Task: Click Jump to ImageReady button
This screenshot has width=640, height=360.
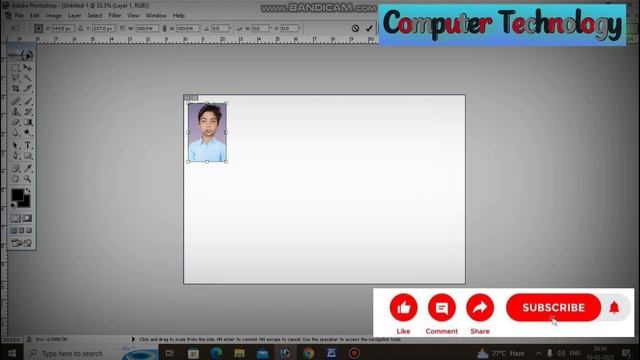Action: point(21,243)
